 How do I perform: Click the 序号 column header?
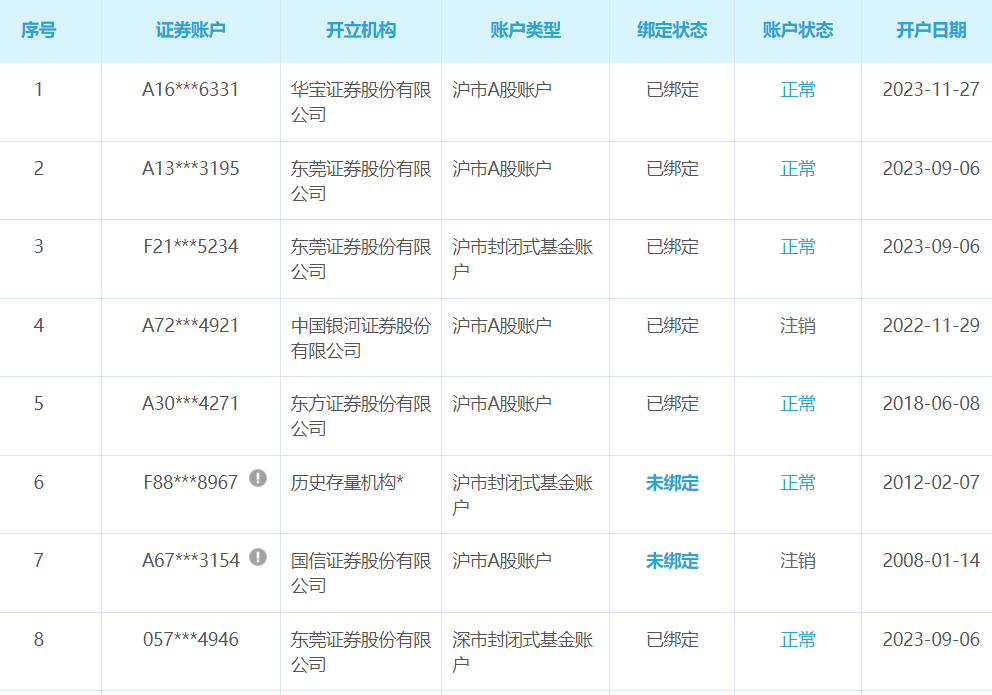click(x=38, y=30)
